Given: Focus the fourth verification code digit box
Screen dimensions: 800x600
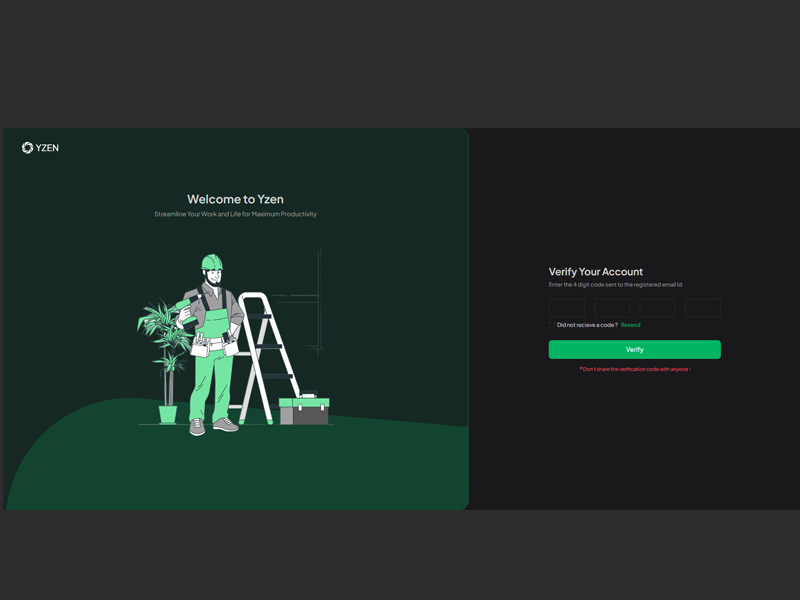Looking at the screenshot, I should point(703,308).
